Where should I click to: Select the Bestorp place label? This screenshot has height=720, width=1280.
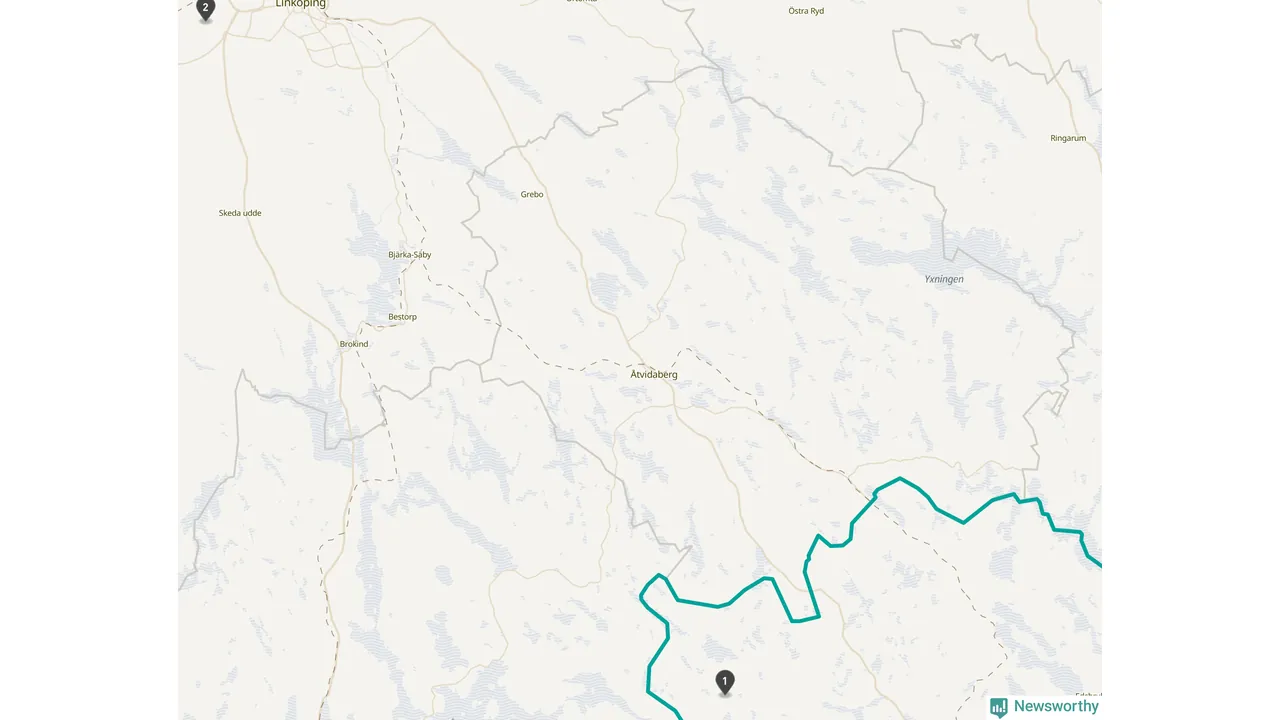point(402,317)
